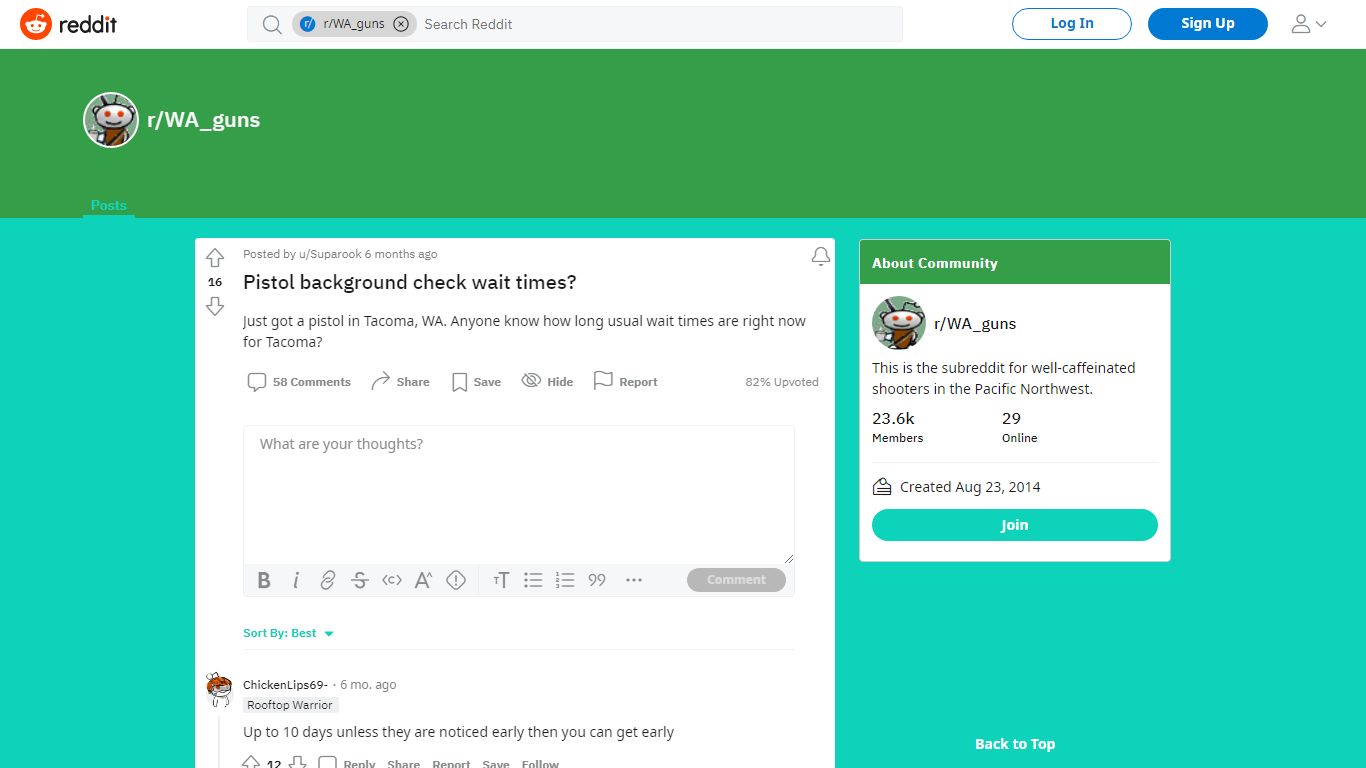Screen dimensions: 1366x768
Task: Open r/WA_guns from the banner title
Action: [x=204, y=120]
